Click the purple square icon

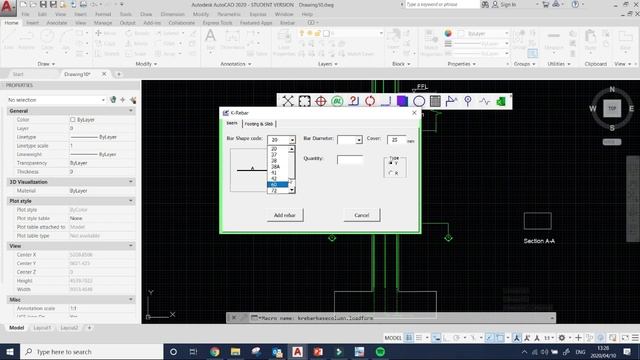402,101
